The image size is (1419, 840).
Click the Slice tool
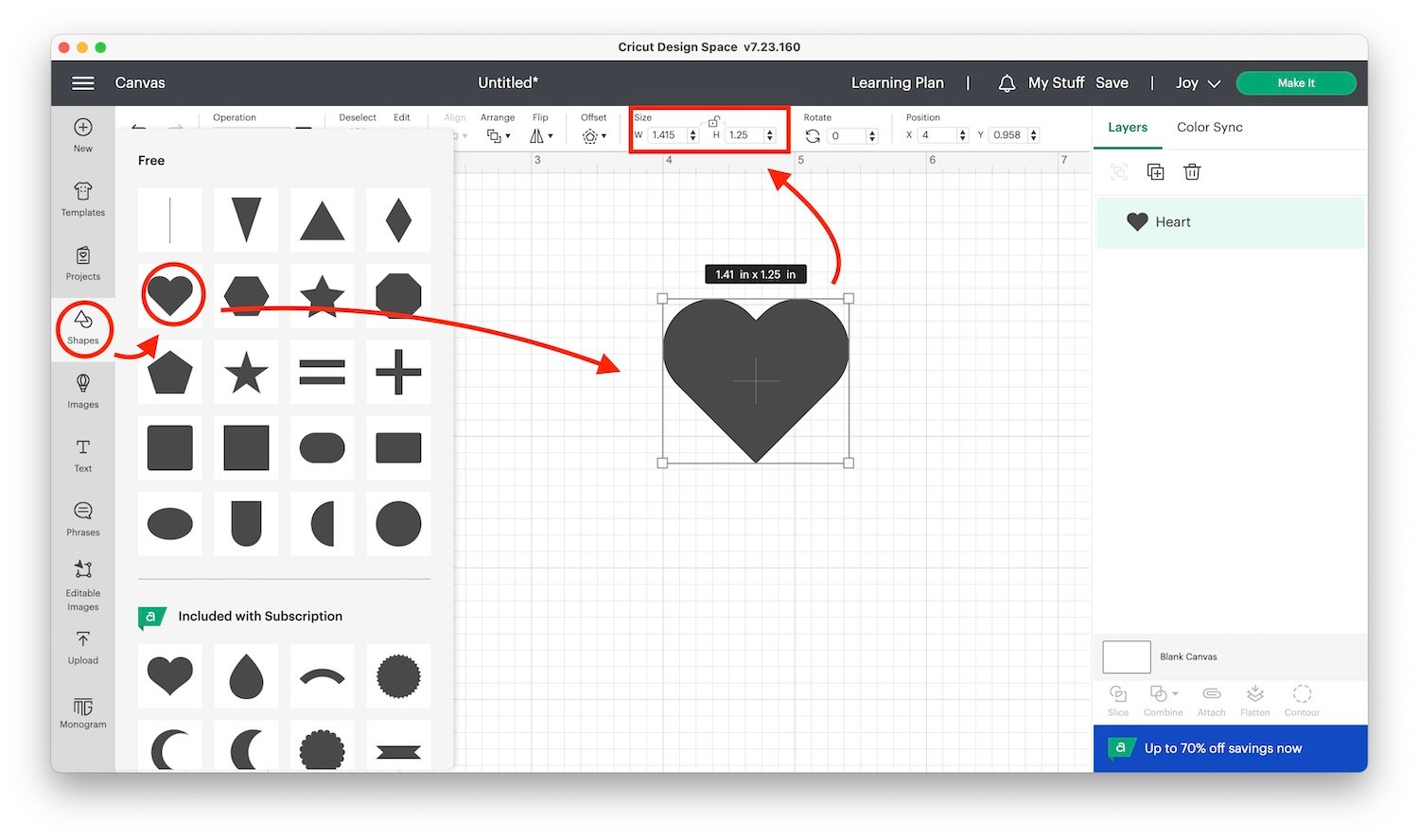pyautogui.click(x=1118, y=700)
